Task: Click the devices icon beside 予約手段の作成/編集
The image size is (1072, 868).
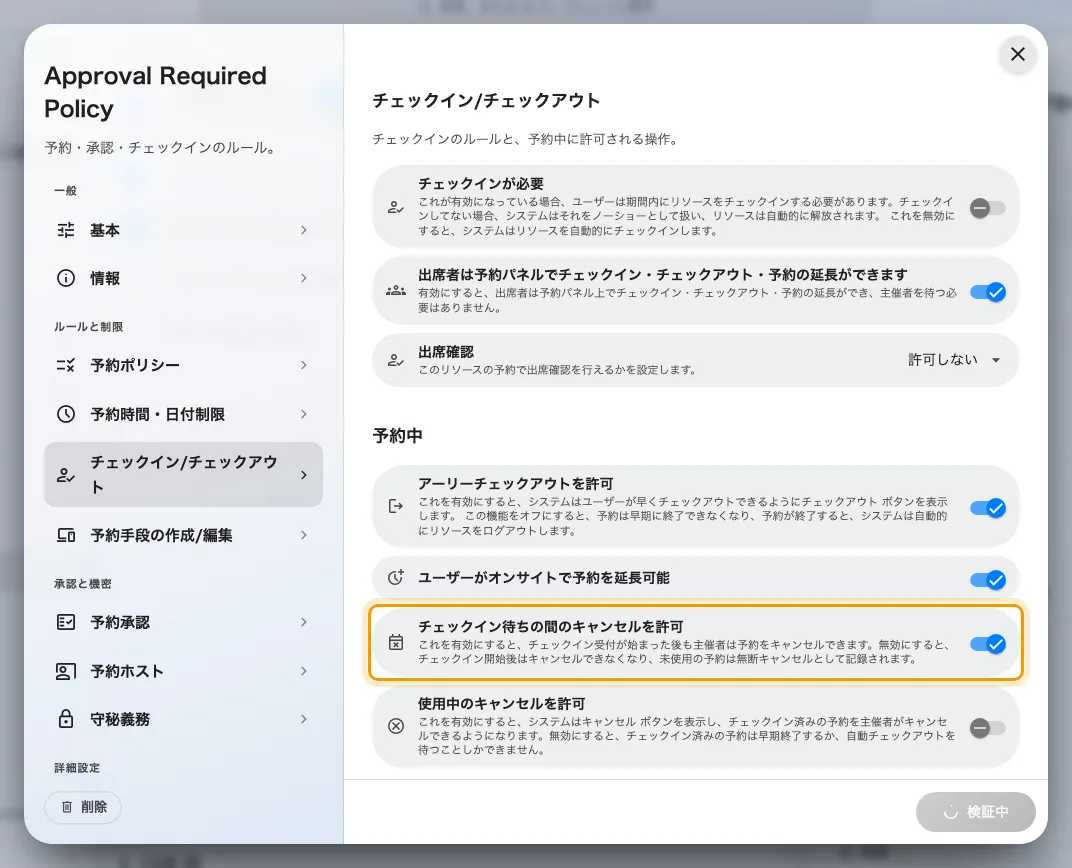Action: click(x=66, y=535)
